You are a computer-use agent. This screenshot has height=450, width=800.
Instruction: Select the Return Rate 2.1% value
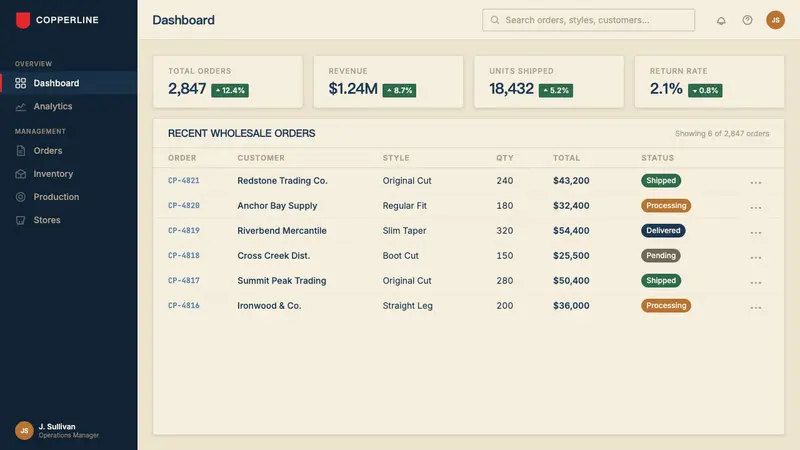coord(666,89)
